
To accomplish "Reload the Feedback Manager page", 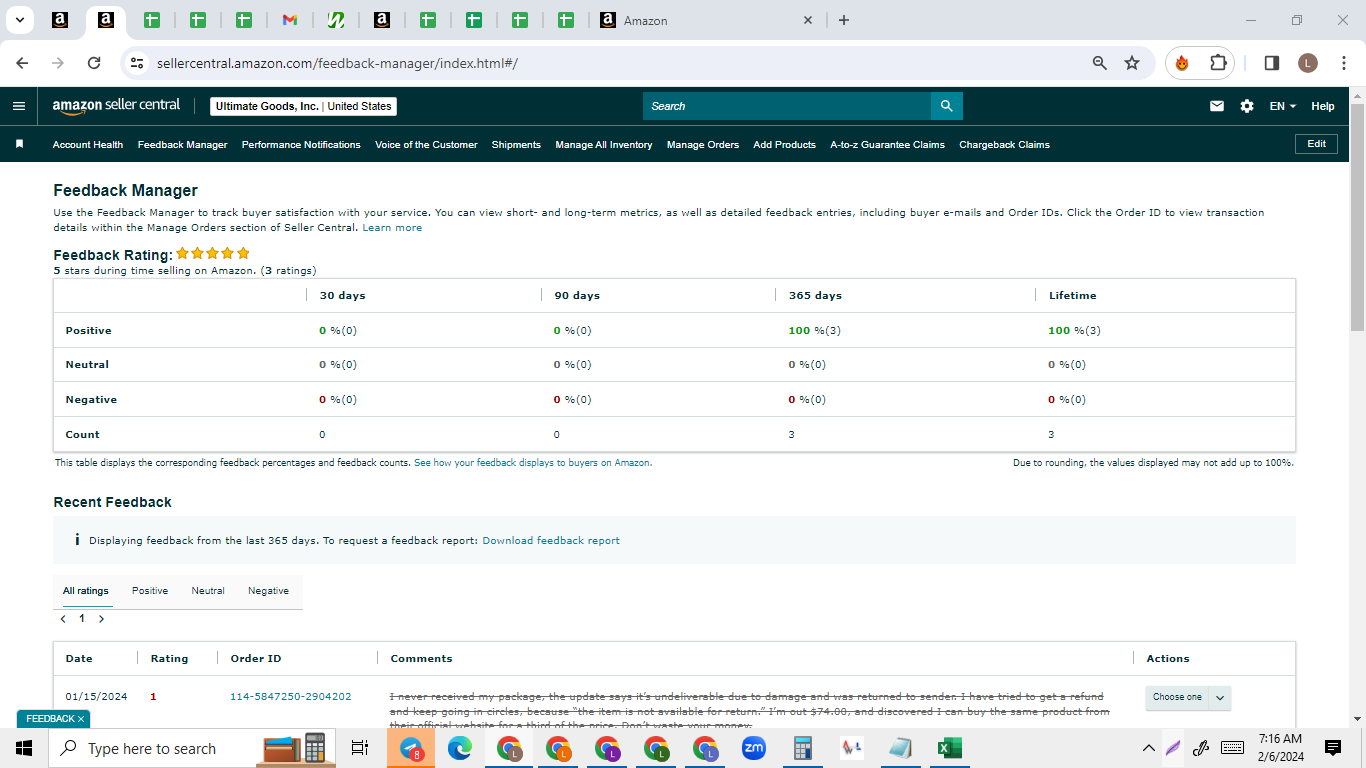I will pos(94,63).
